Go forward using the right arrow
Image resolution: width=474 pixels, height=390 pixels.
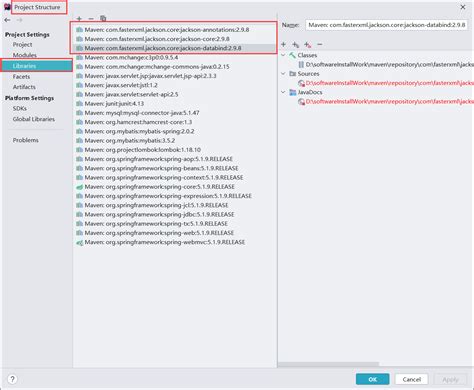(19, 20)
